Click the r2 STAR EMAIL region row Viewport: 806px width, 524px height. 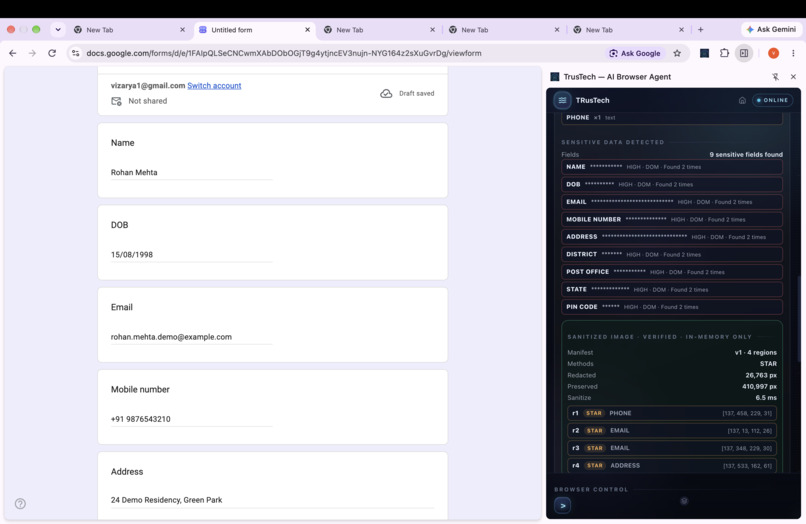[672, 430]
